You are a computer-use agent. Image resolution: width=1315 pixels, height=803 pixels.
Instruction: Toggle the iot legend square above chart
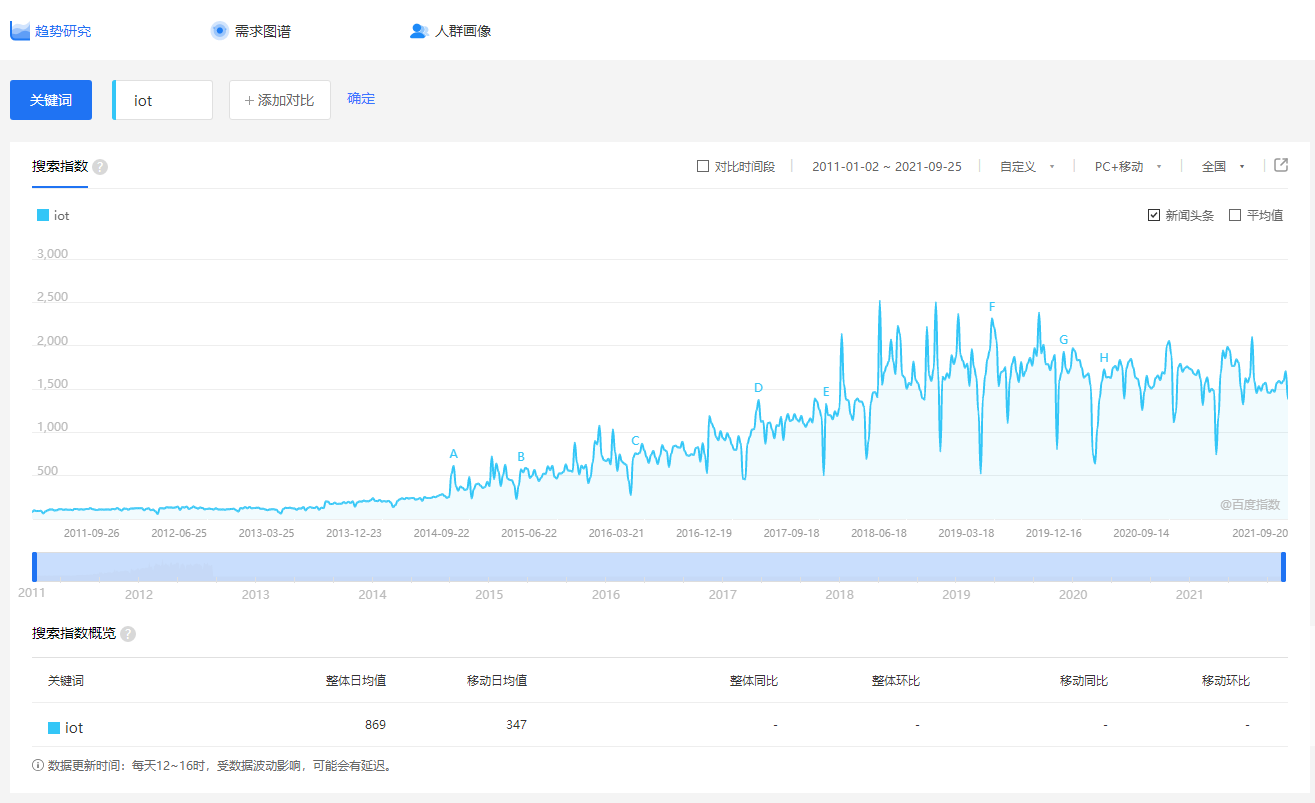pos(43,215)
